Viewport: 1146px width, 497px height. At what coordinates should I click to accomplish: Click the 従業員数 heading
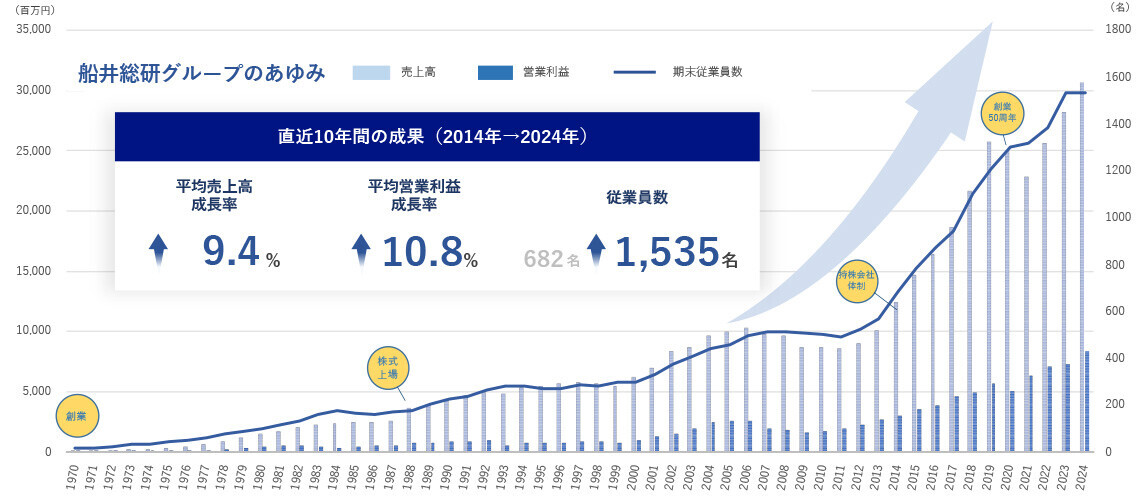pyautogui.click(x=637, y=198)
